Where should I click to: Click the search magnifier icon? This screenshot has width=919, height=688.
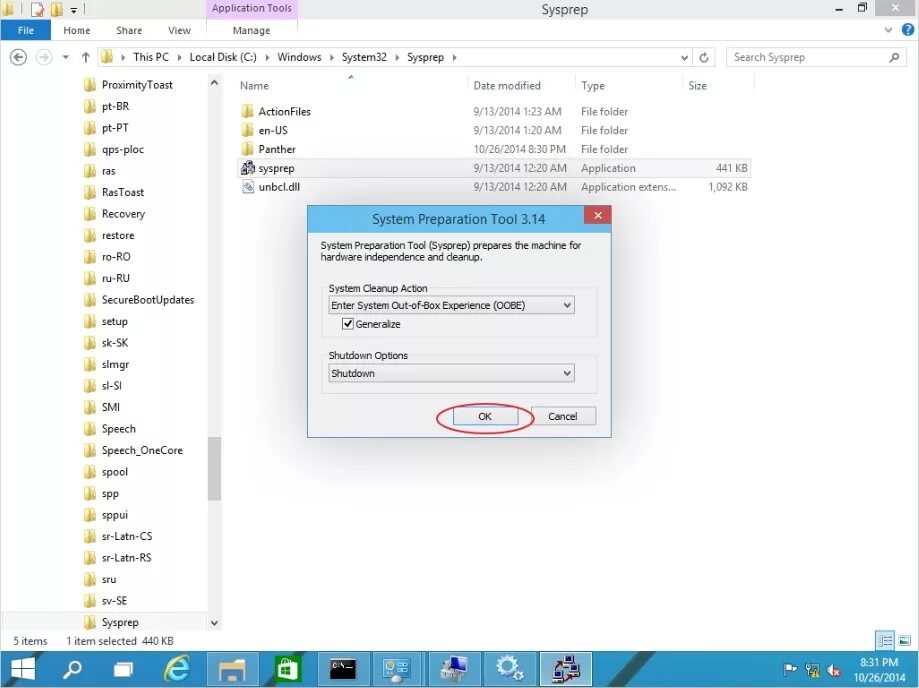(x=894, y=57)
